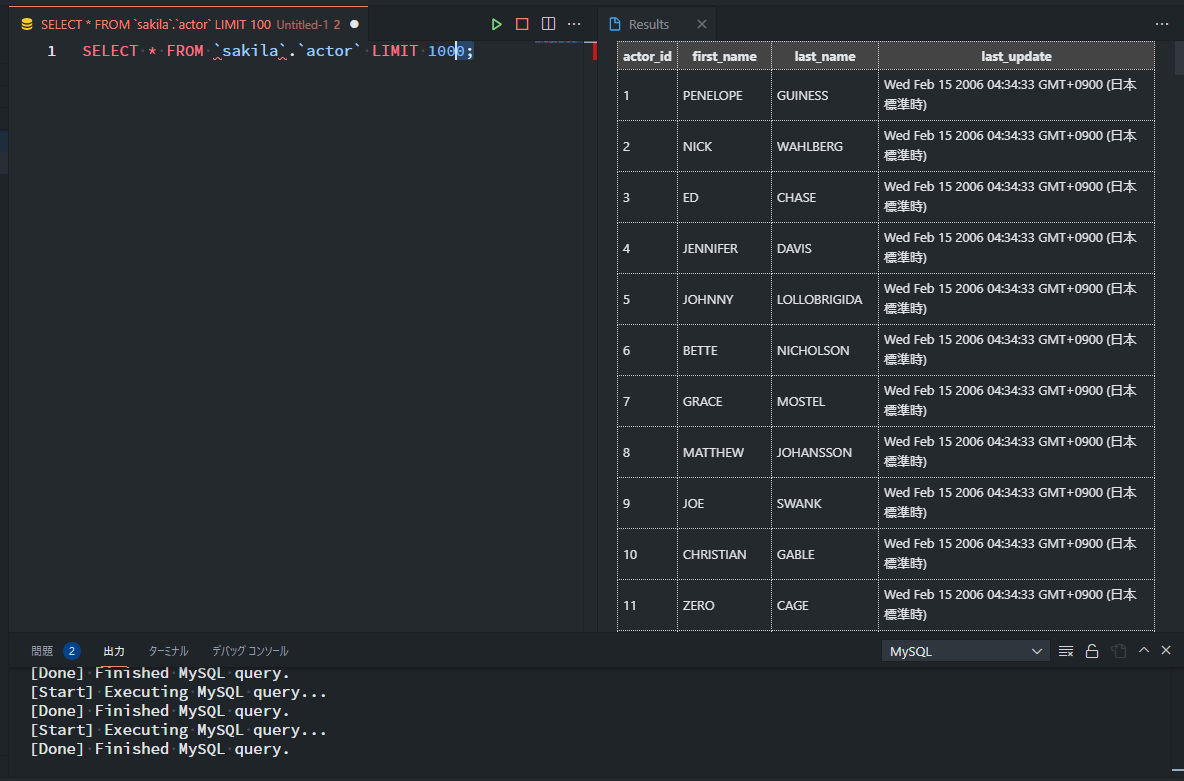
Task: Select the GRACE cell
Action: click(x=724, y=401)
